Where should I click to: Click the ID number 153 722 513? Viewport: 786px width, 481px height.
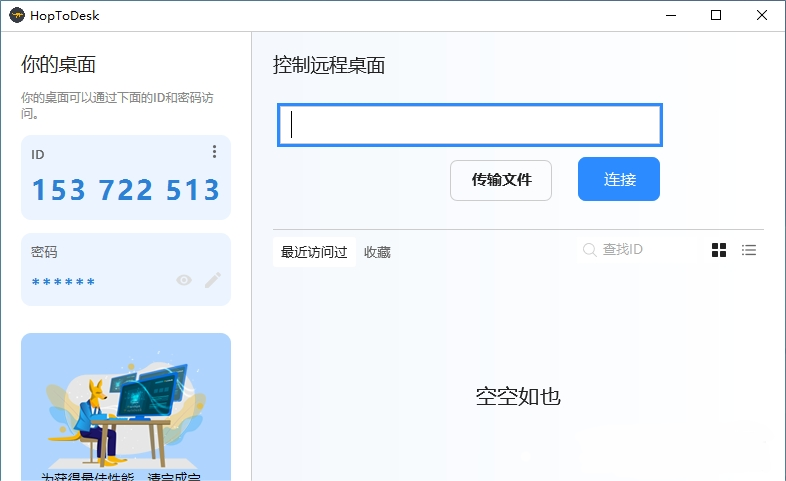pos(126,190)
